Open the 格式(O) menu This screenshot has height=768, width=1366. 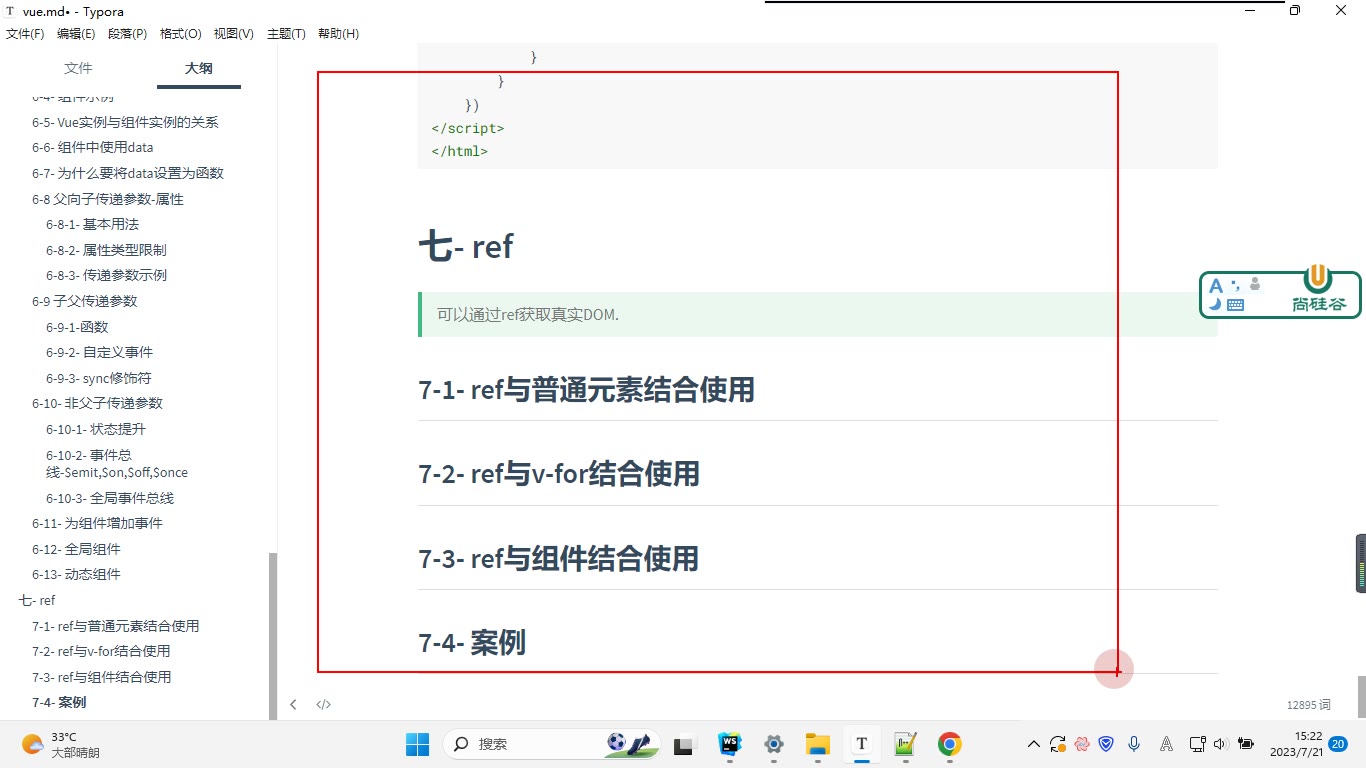coord(181,34)
